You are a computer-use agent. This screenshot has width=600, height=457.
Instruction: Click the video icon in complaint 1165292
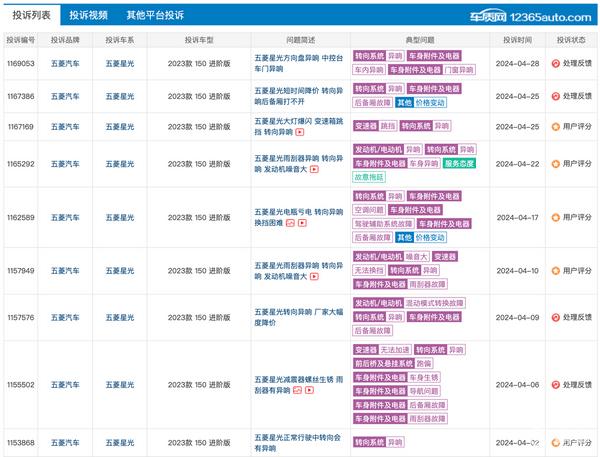(314, 169)
